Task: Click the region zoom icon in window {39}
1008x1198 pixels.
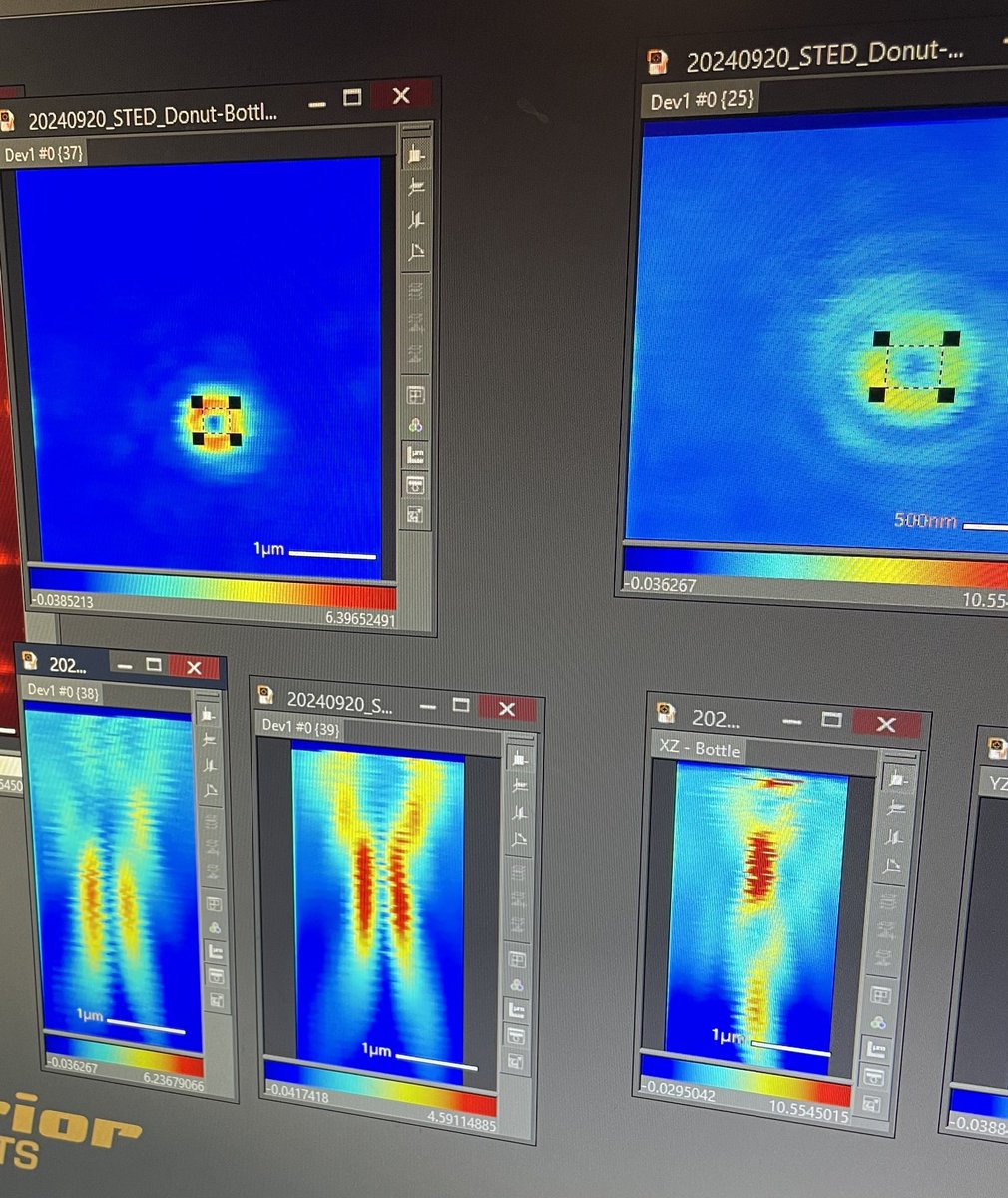Action: tap(515, 1063)
